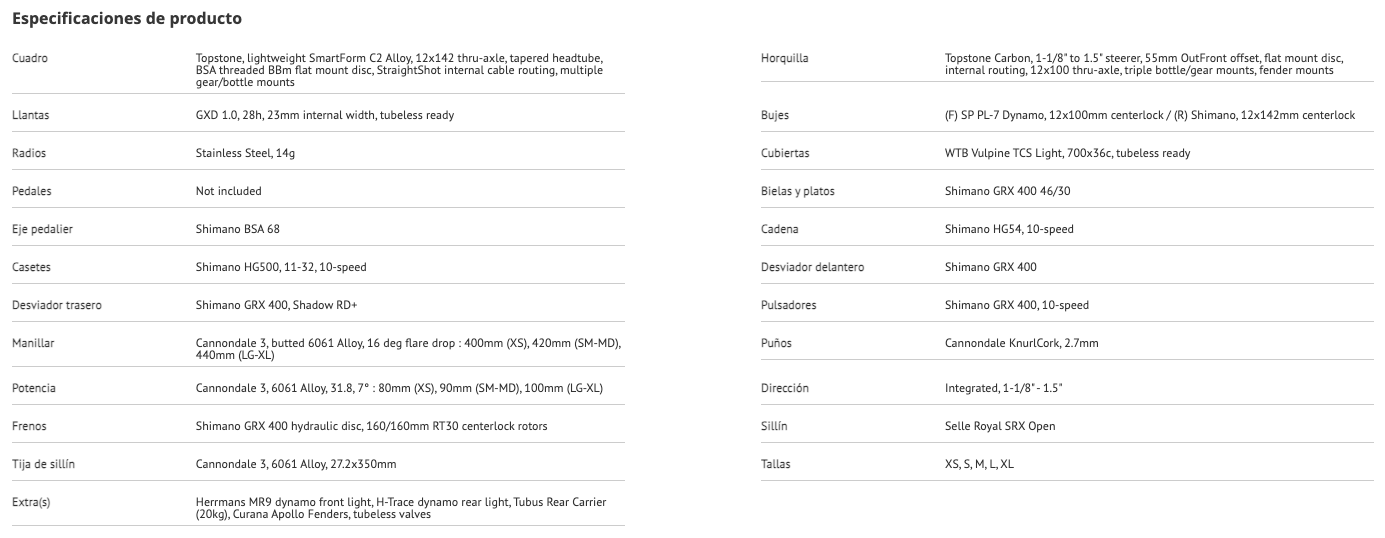The height and width of the screenshot is (538, 1385).
Task: Select the 'Cuadro' specification label
Action: click(x=30, y=58)
